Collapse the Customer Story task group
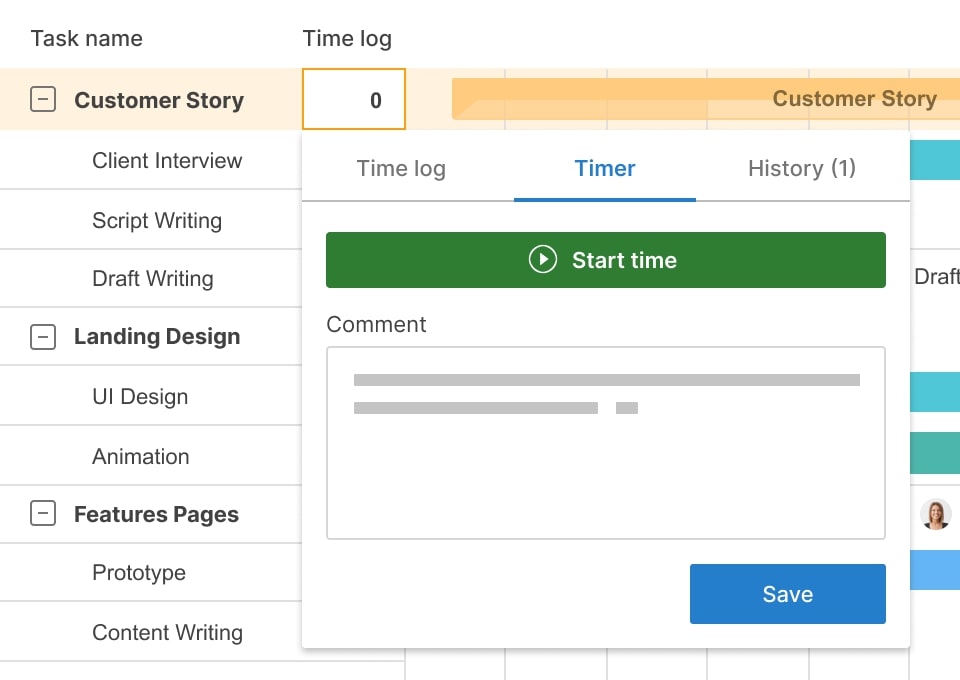Screen dimensions: 960x680 coord(43,100)
